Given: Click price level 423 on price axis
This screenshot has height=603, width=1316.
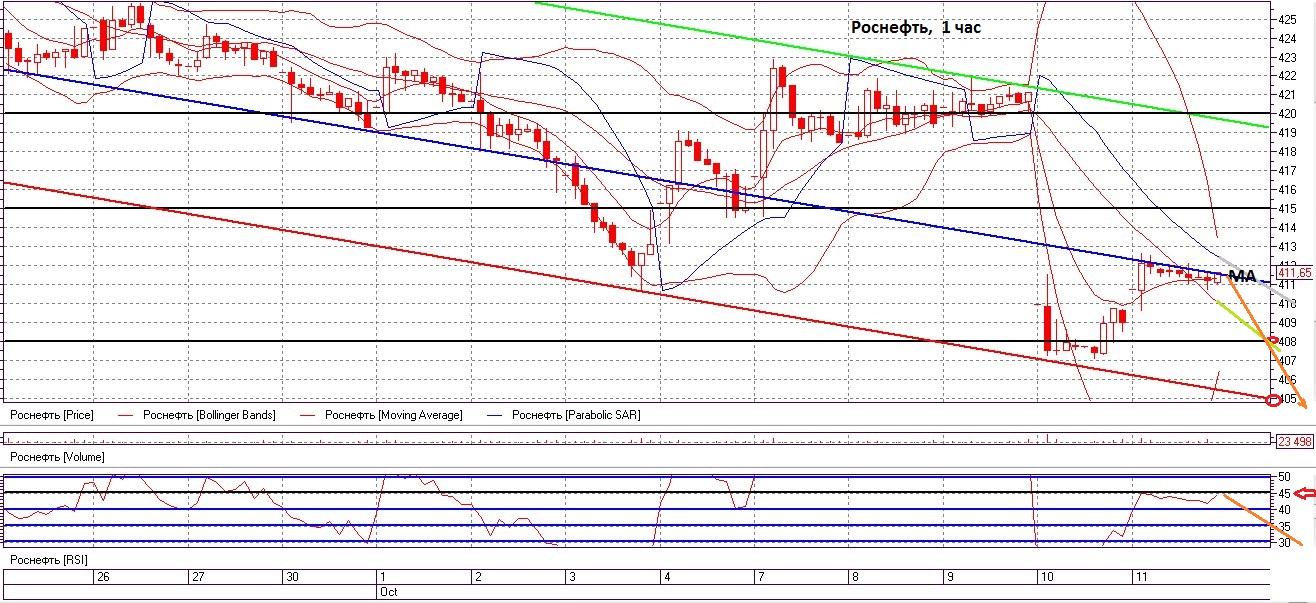Looking at the screenshot, I should (x=1288, y=57).
